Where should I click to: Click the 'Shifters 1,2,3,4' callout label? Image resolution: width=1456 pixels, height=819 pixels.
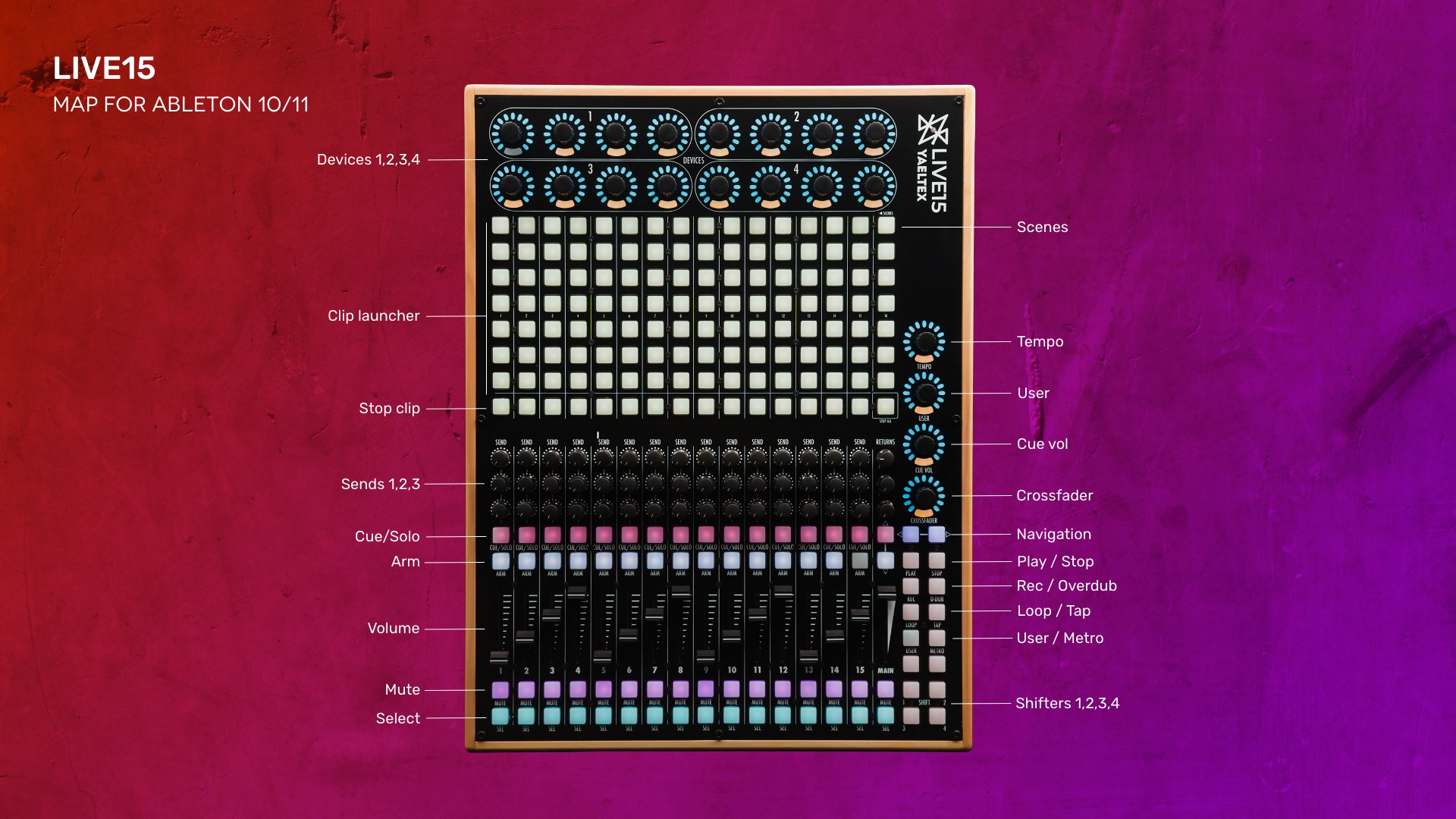point(1067,703)
